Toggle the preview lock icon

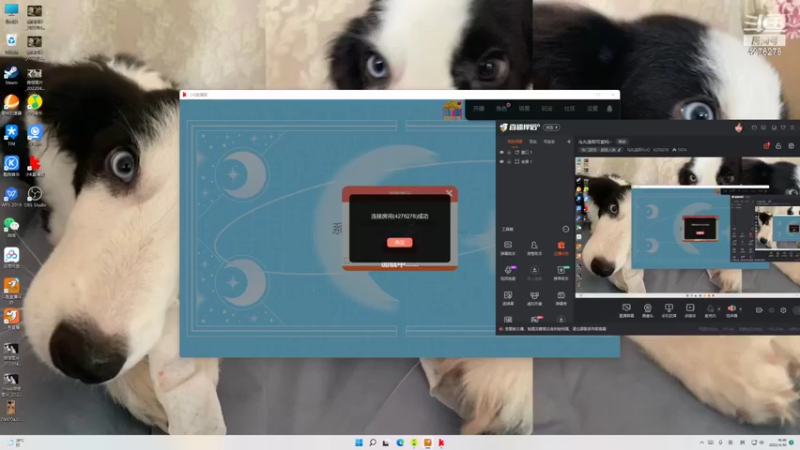pyautogui.click(x=778, y=146)
